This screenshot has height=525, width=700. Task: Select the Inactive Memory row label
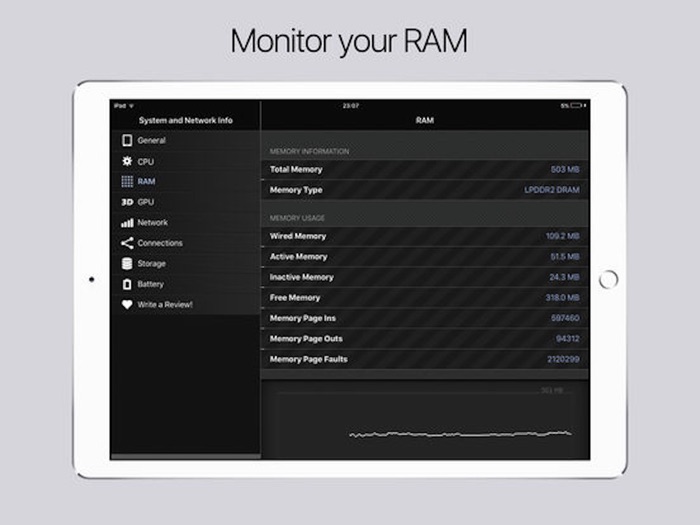[x=302, y=277]
